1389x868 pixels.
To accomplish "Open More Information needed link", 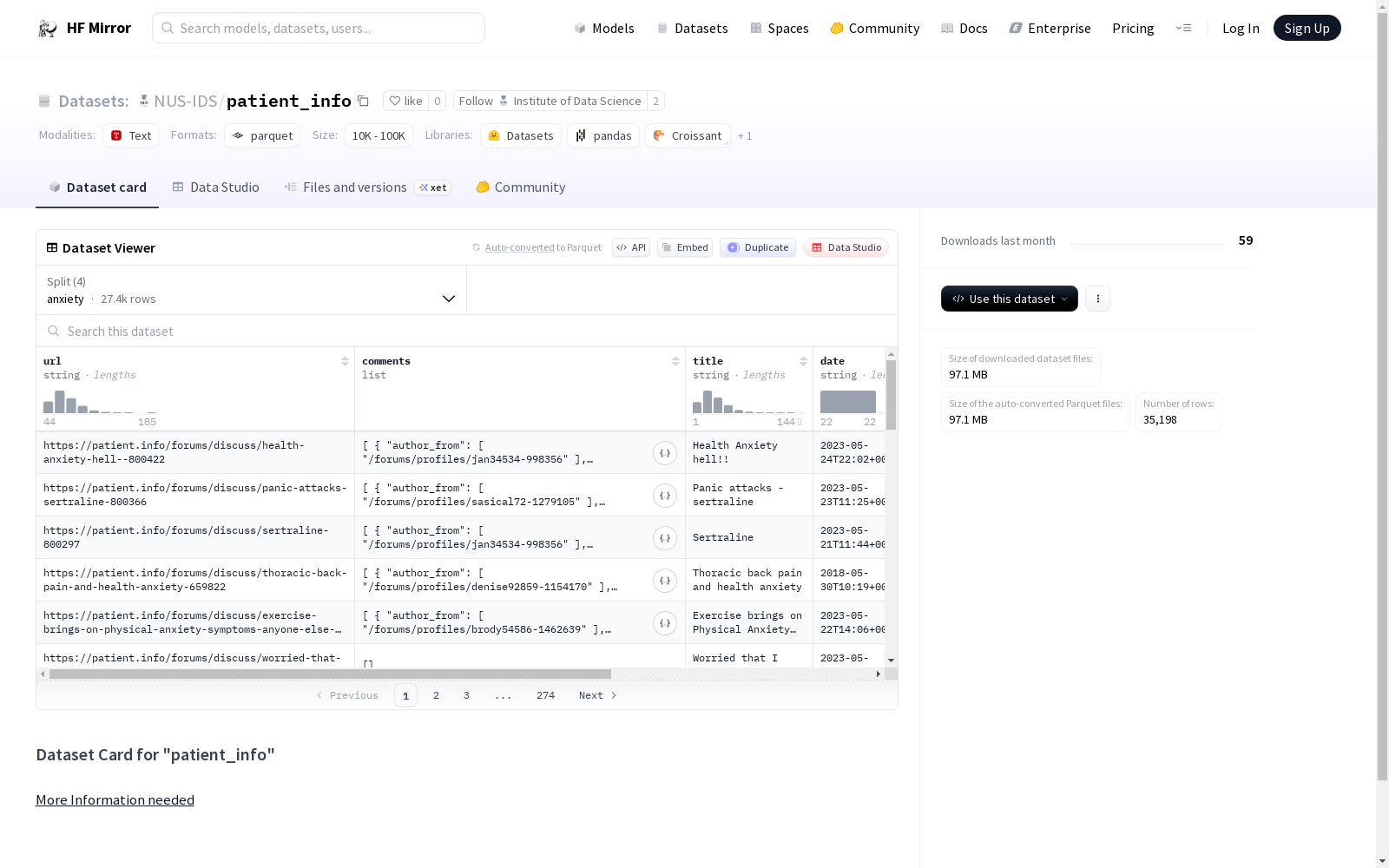I will [115, 800].
